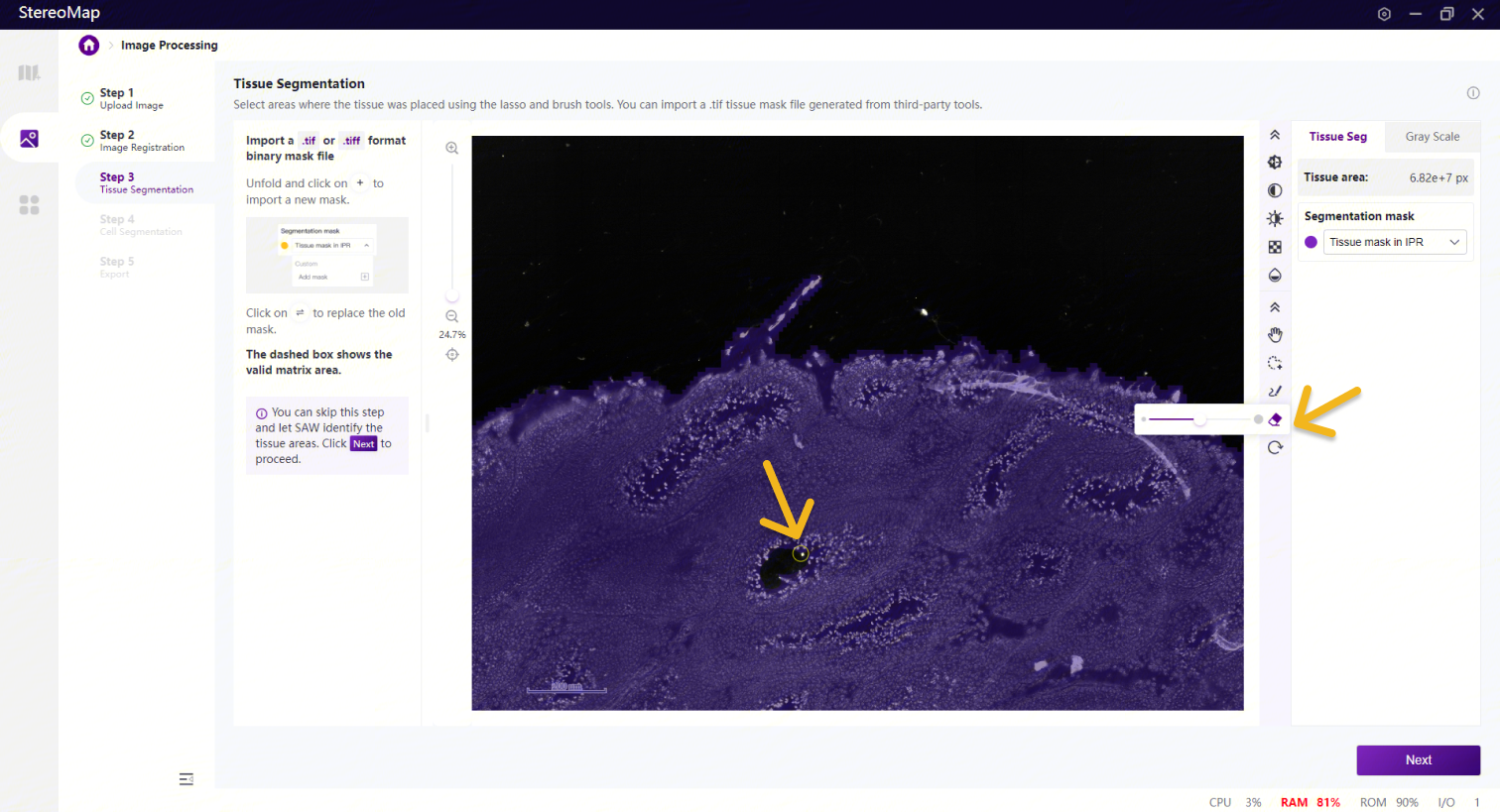Collapse the upper image adjustment tool group
The image size is (1500, 812).
(x=1275, y=135)
